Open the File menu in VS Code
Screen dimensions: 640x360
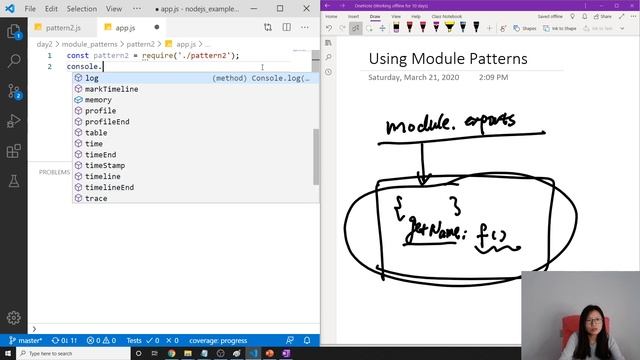[x=30, y=9]
